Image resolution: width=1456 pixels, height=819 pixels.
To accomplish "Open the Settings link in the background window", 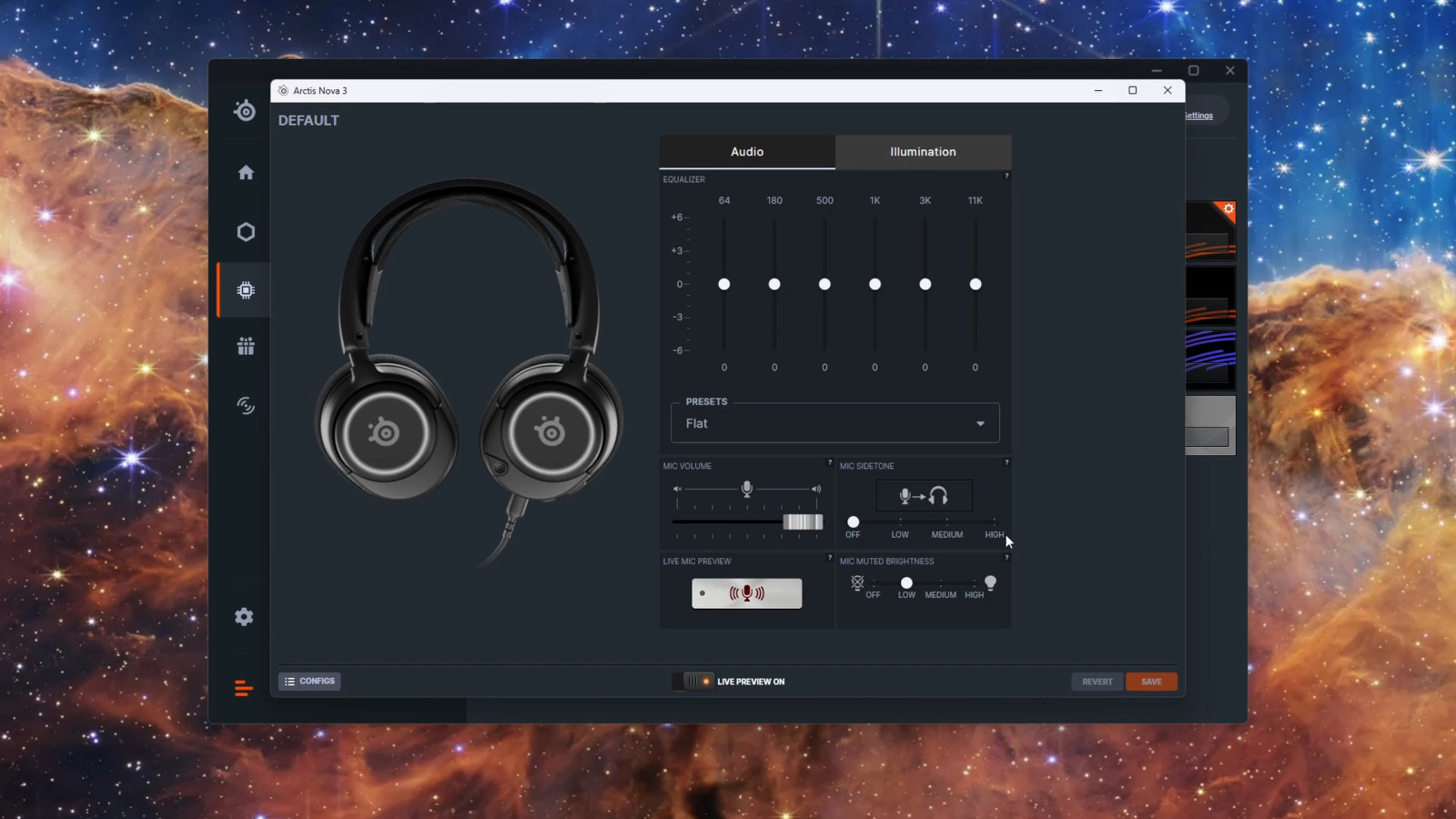I will (1199, 116).
